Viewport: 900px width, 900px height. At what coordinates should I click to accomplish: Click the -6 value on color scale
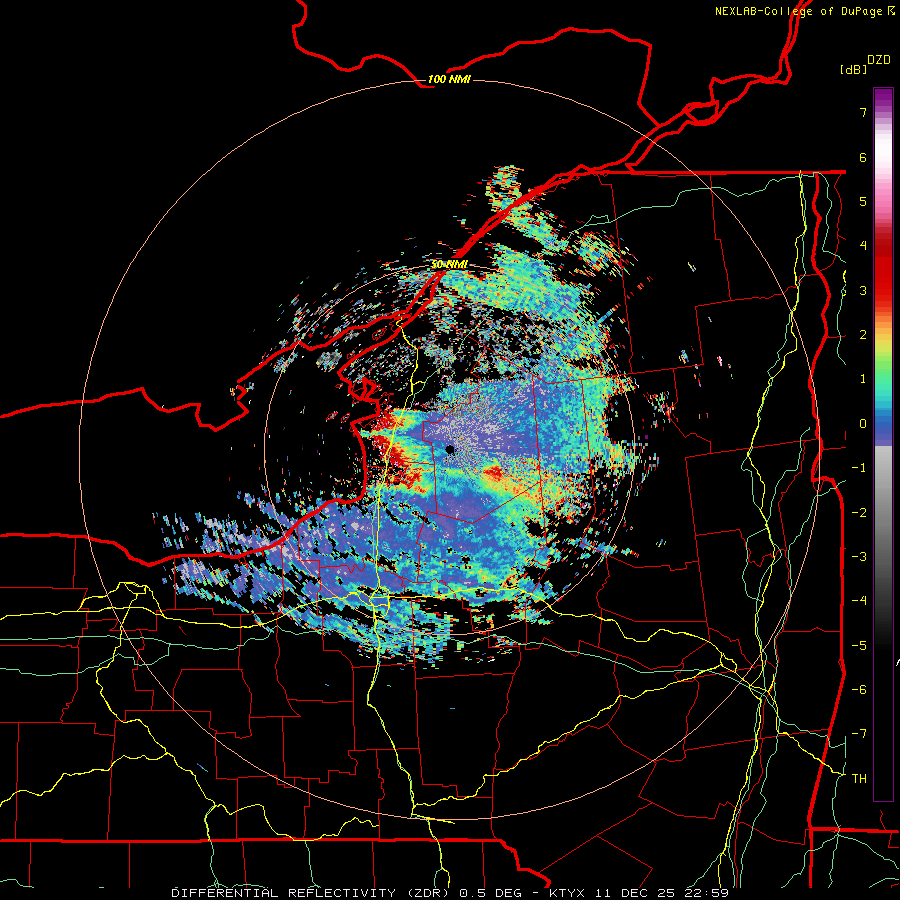click(859, 690)
